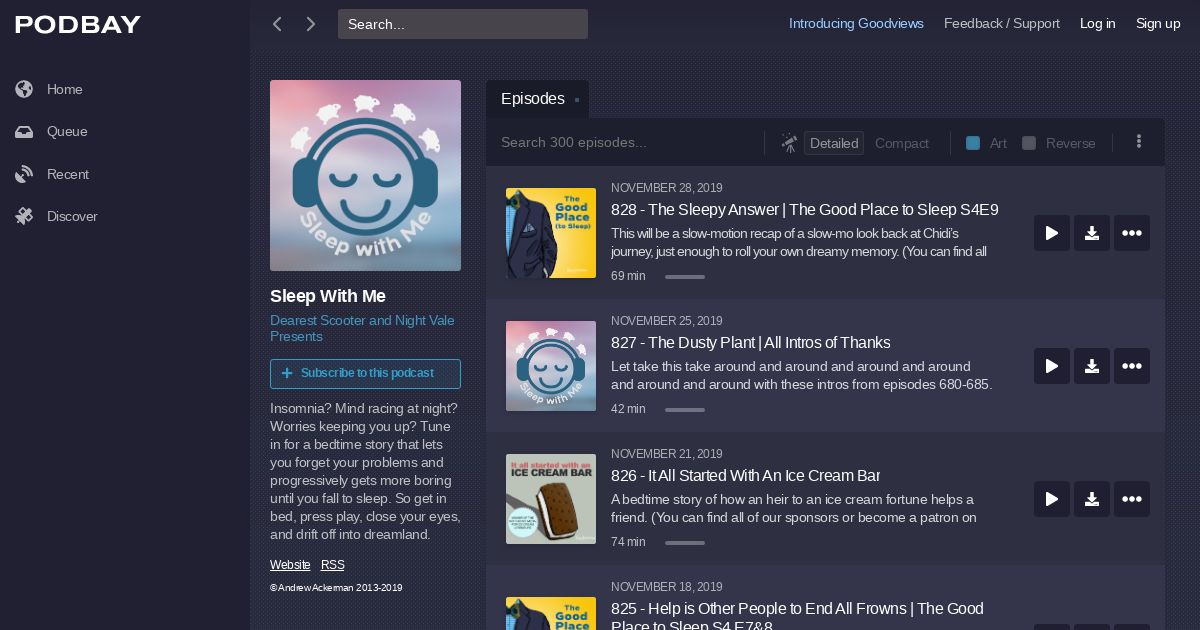Image resolution: width=1200 pixels, height=630 pixels.
Task: Download episode 828 The Sleepy Answer
Action: tap(1092, 233)
